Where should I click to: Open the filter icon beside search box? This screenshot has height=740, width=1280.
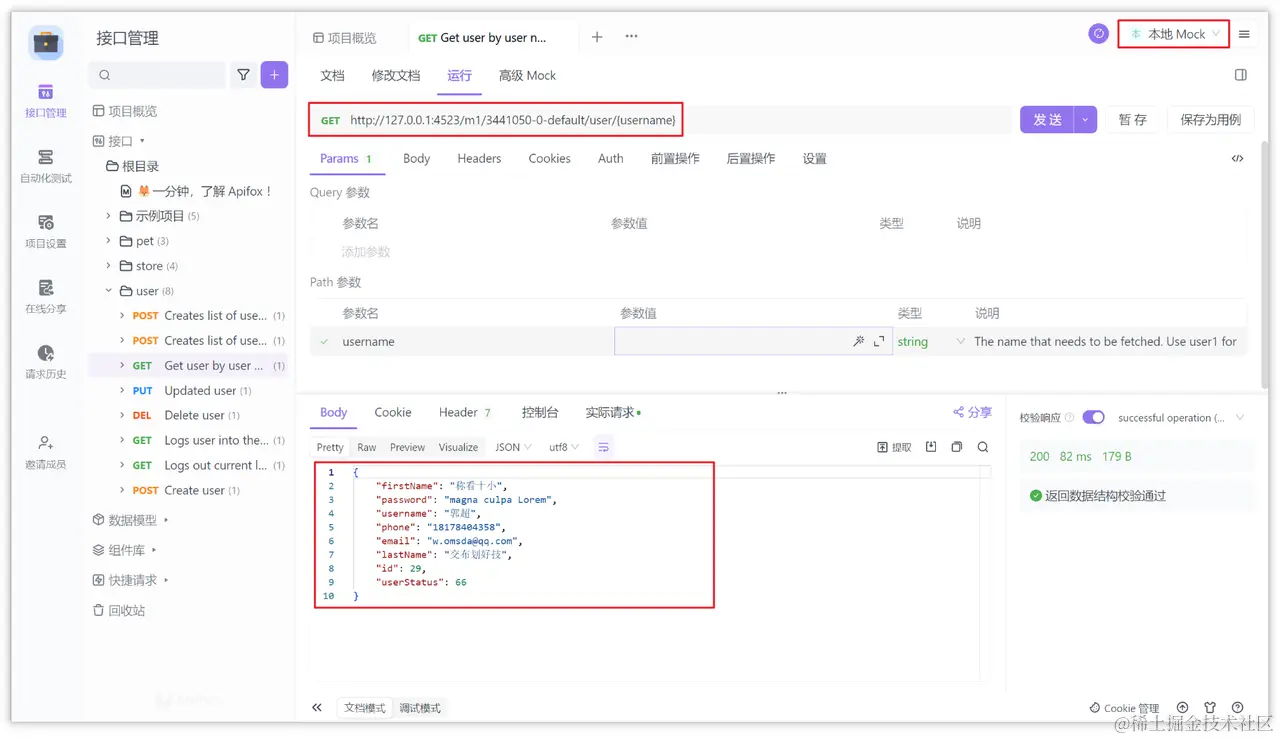pyautogui.click(x=243, y=75)
